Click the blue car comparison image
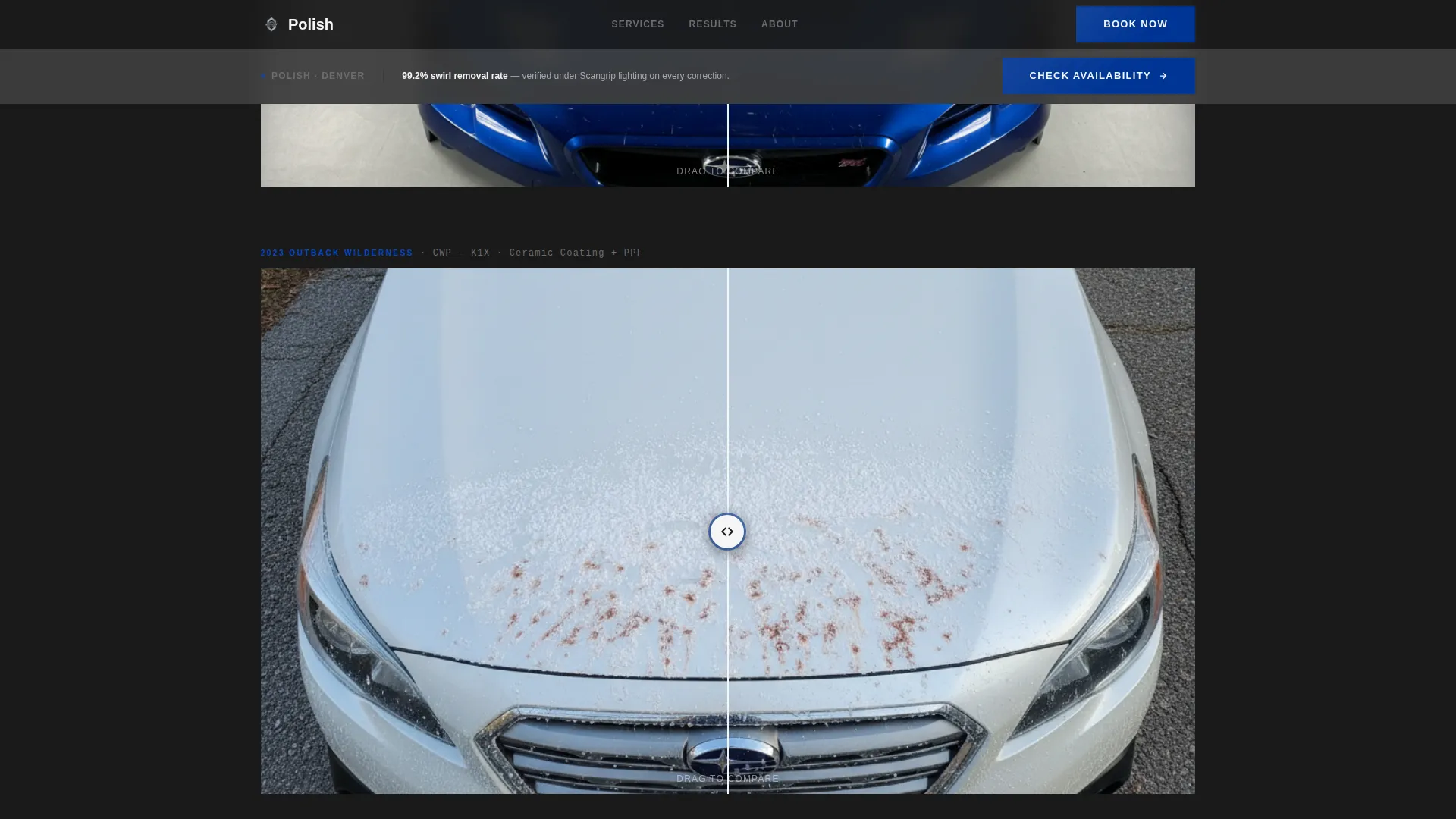This screenshot has height=819, width=1456. (x=728, y=145)
